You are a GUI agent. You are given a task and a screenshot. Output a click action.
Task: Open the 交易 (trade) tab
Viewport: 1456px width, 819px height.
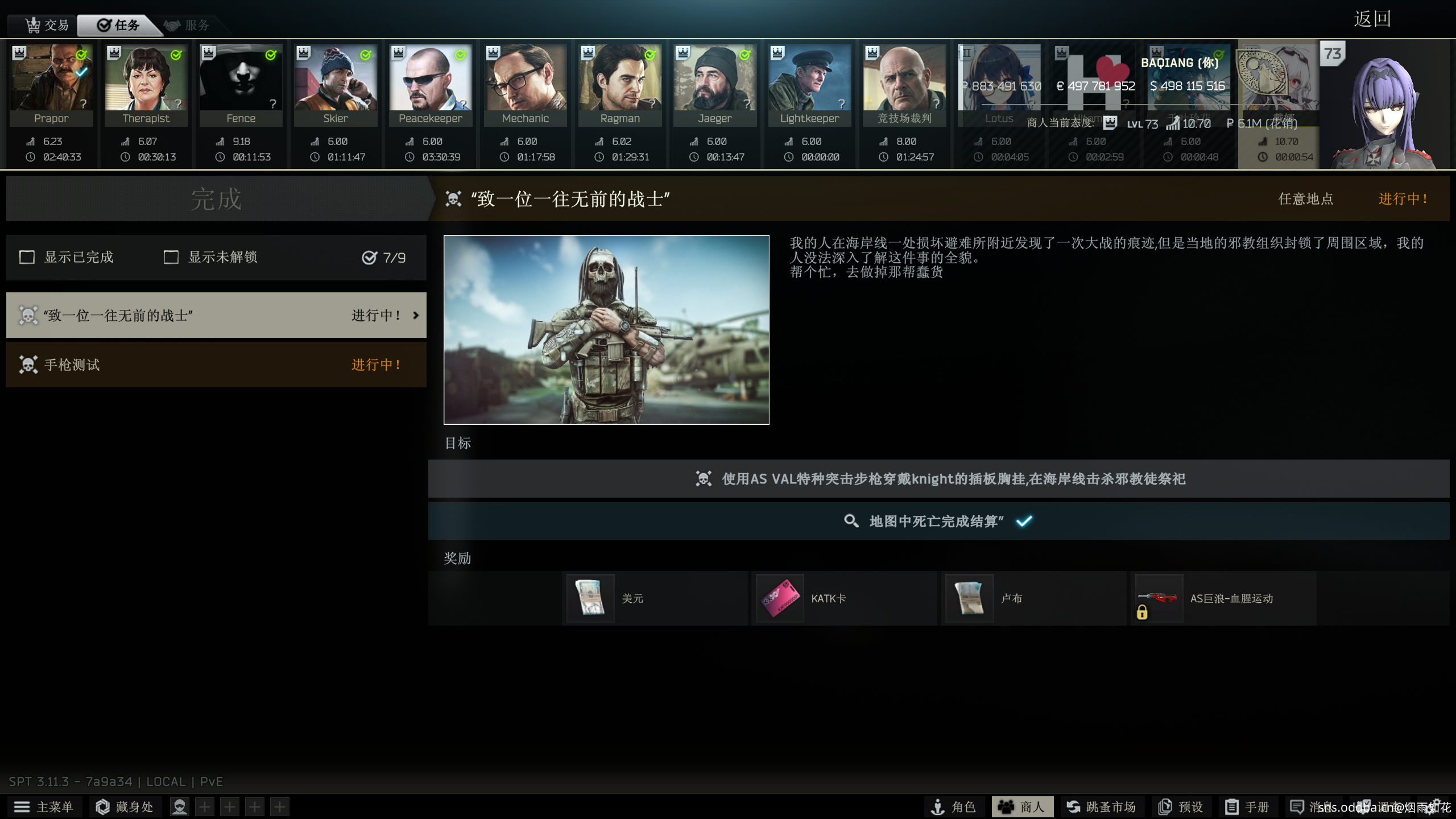click(47, 25)
